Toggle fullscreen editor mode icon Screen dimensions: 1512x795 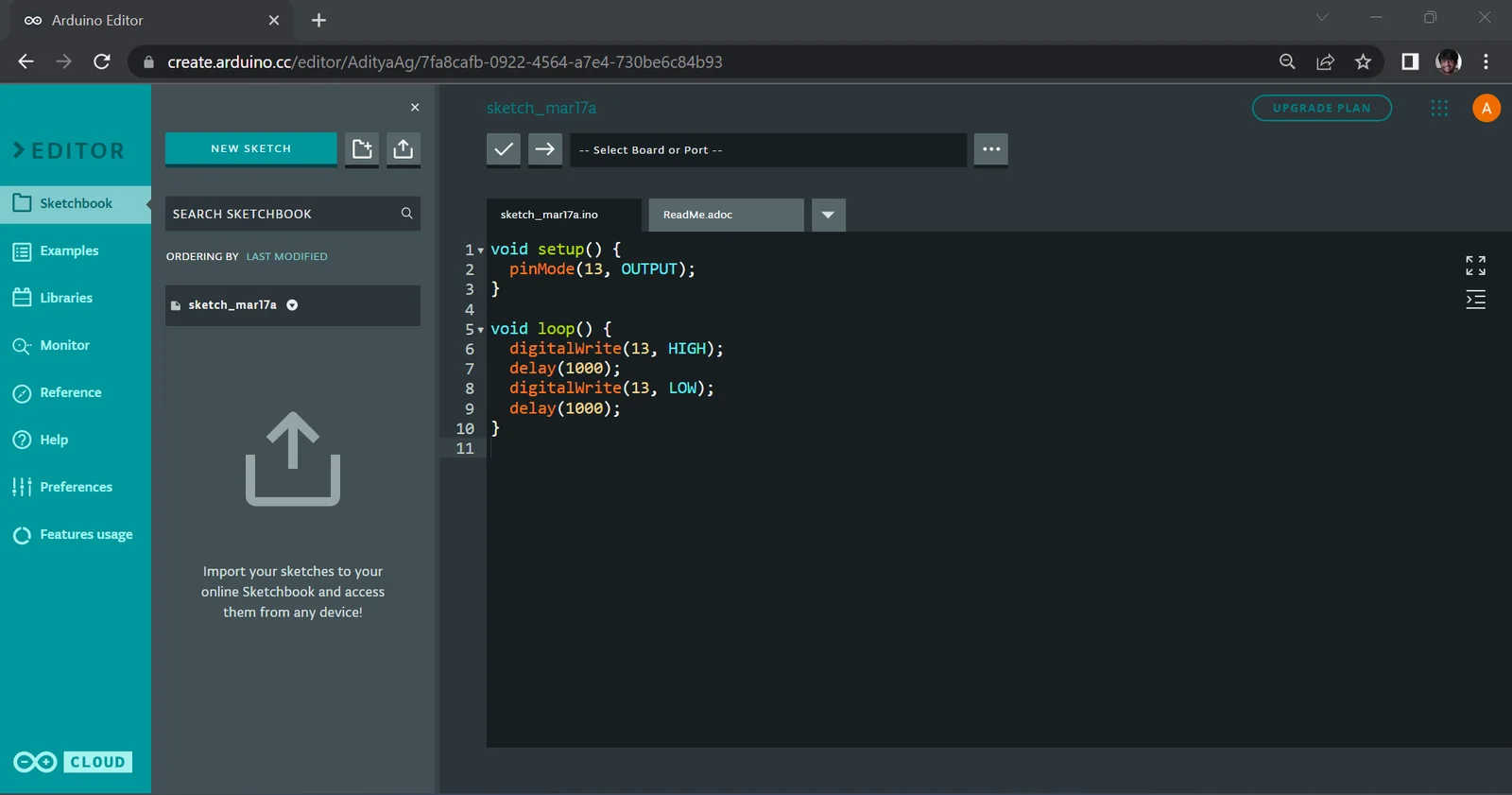click(x=1475, y=266)
